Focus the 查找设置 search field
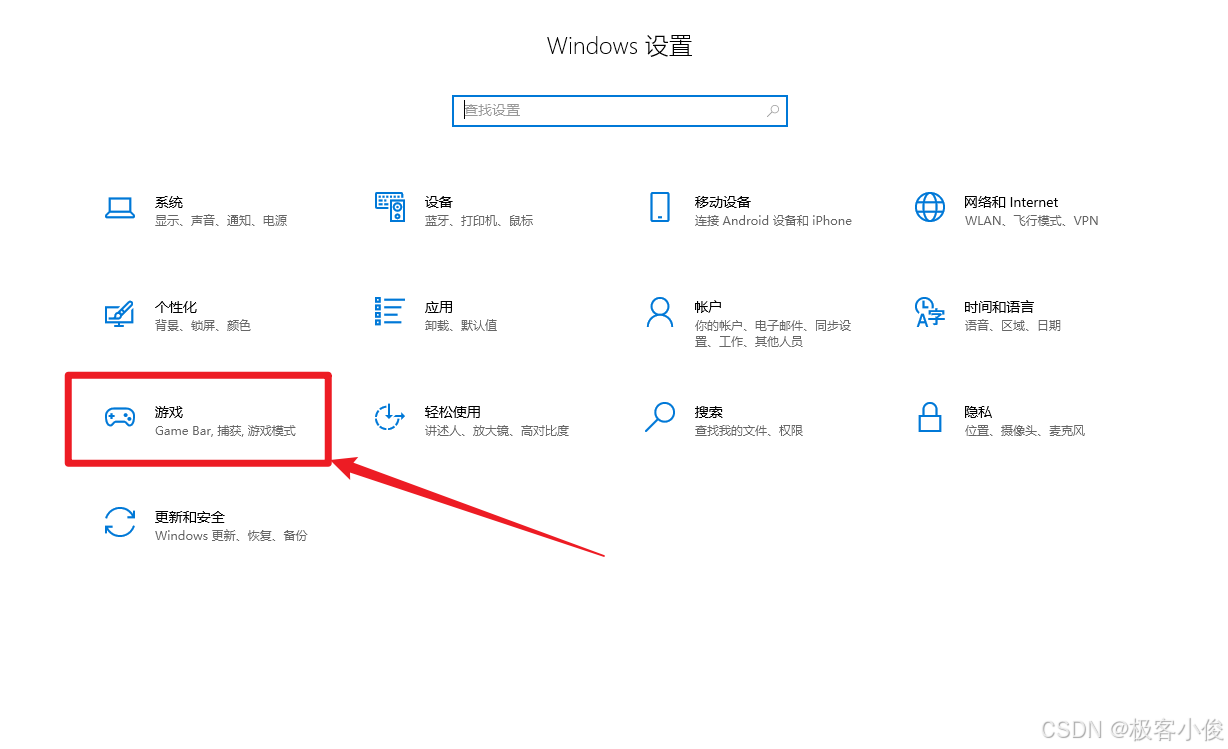Viewport: 1228px width, 749px height. tap(620, 111)
